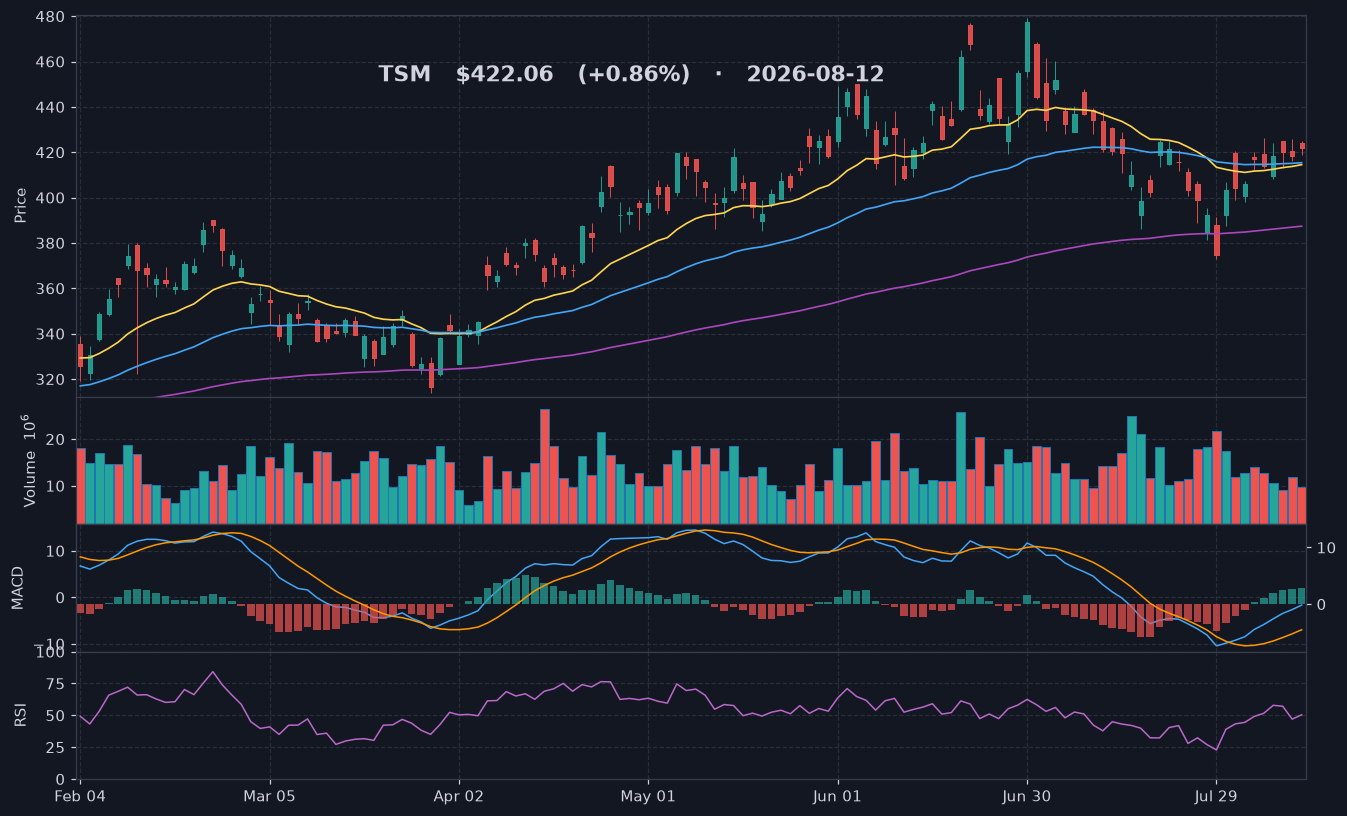Click the 460 price axis tick

(x=50, y=62)
